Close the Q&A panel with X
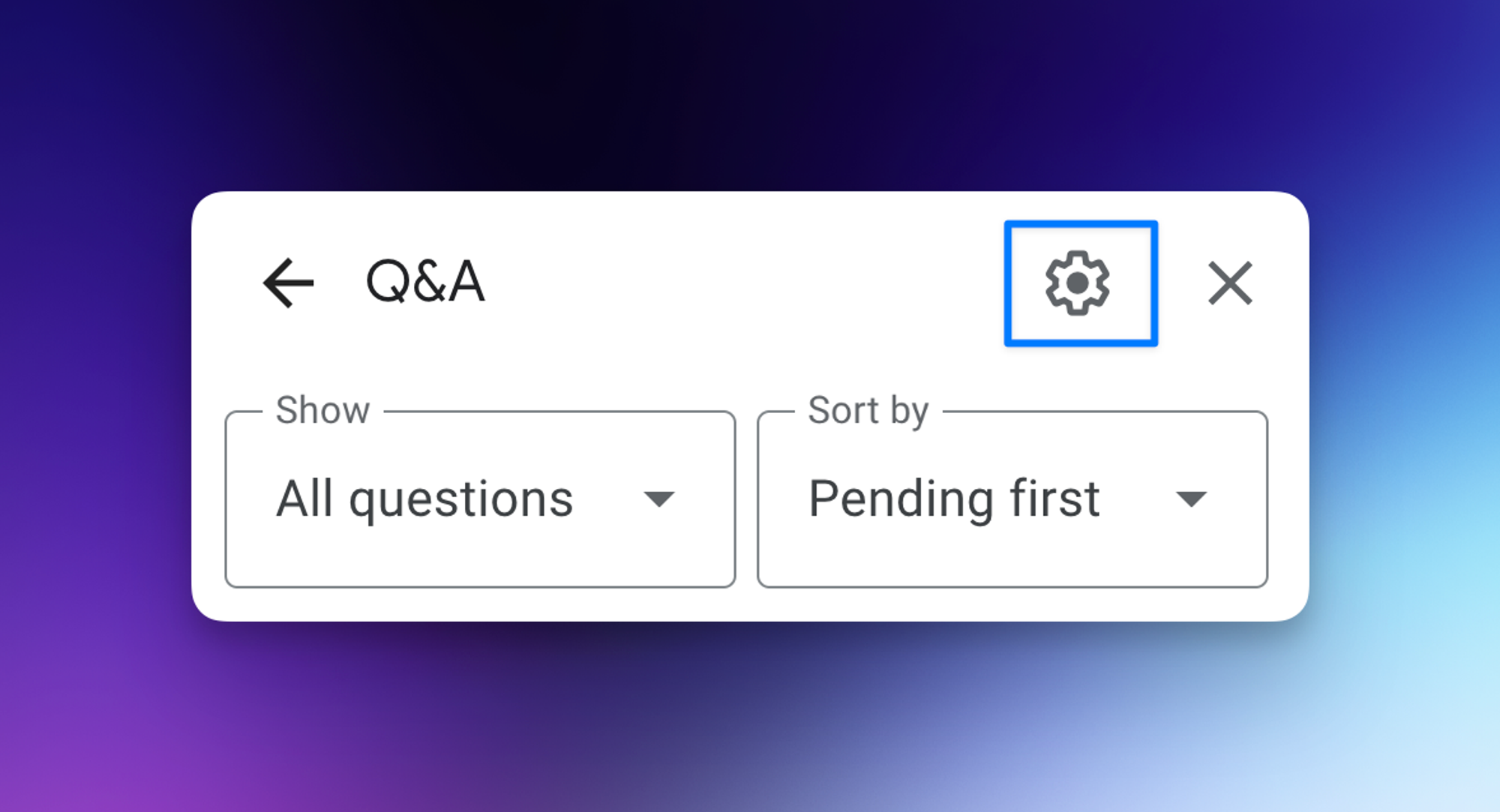This screenshot has height=812, width=1500. (1230, 283)
